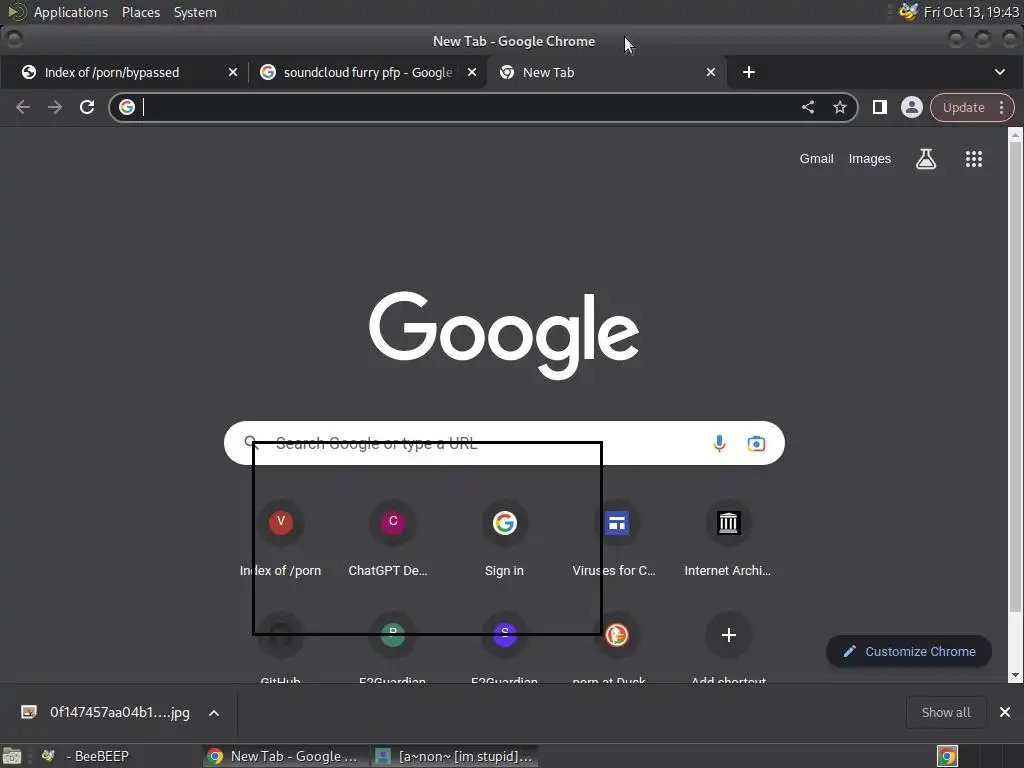Open the Chrome three-dot menu
The width and height of the screenshot is (1024, 768).
click(1002, 107)
